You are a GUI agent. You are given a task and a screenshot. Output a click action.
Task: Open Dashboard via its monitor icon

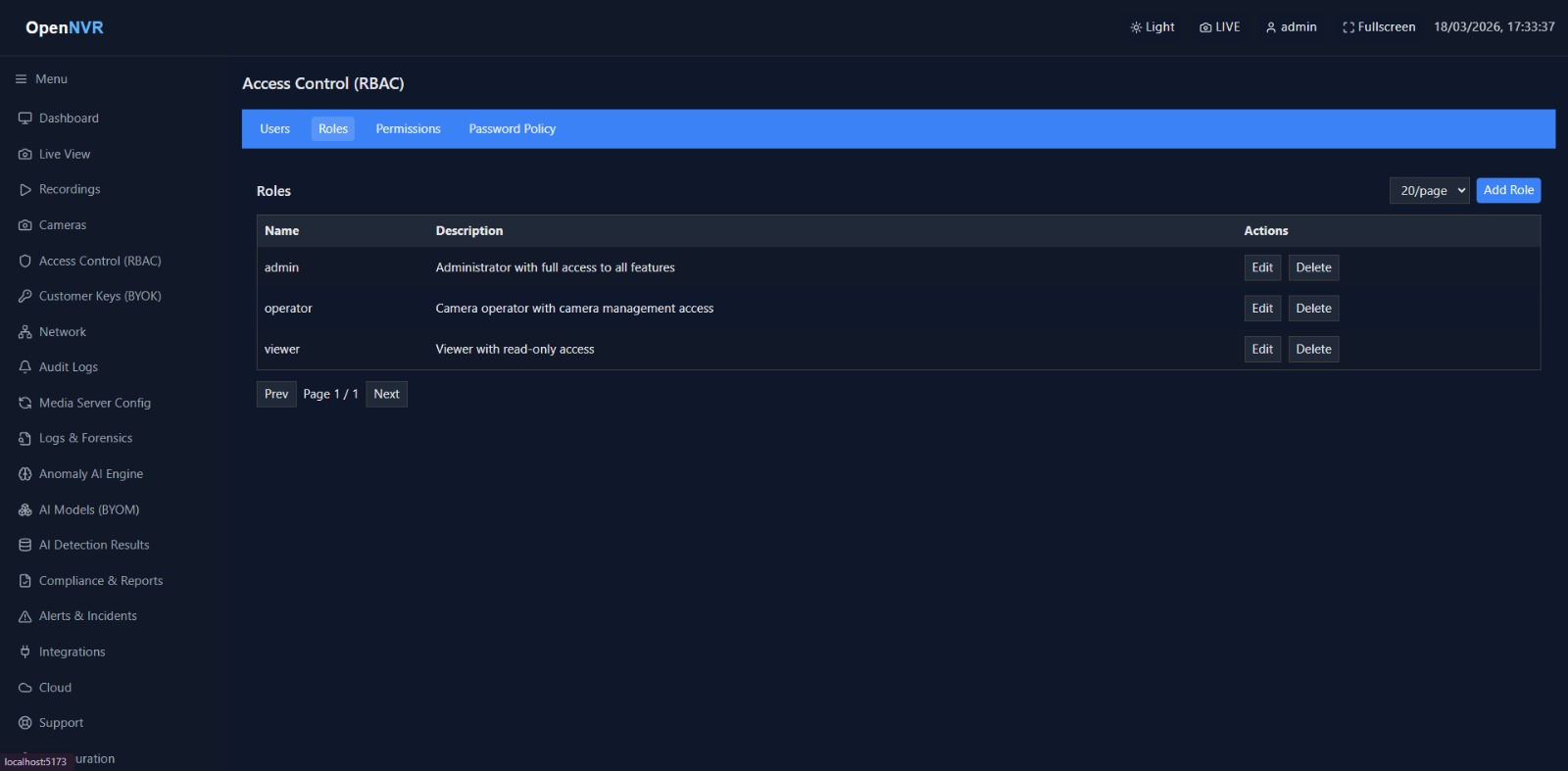click(25, 119)
